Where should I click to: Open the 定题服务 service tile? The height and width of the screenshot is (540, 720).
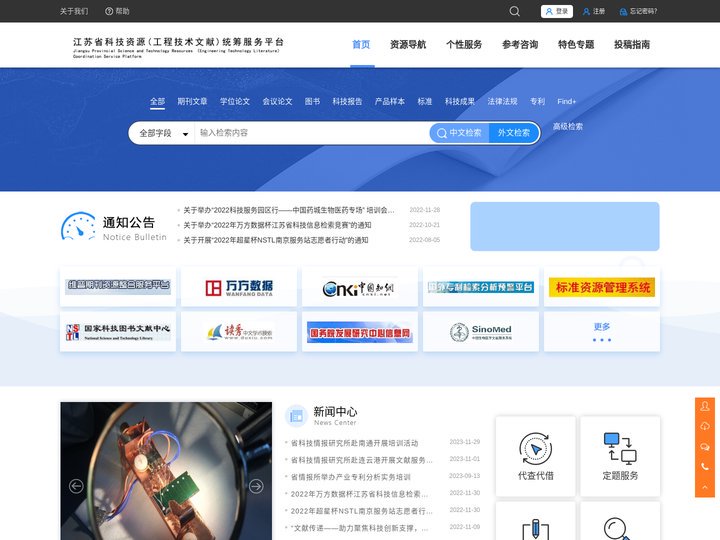[620, 456]
